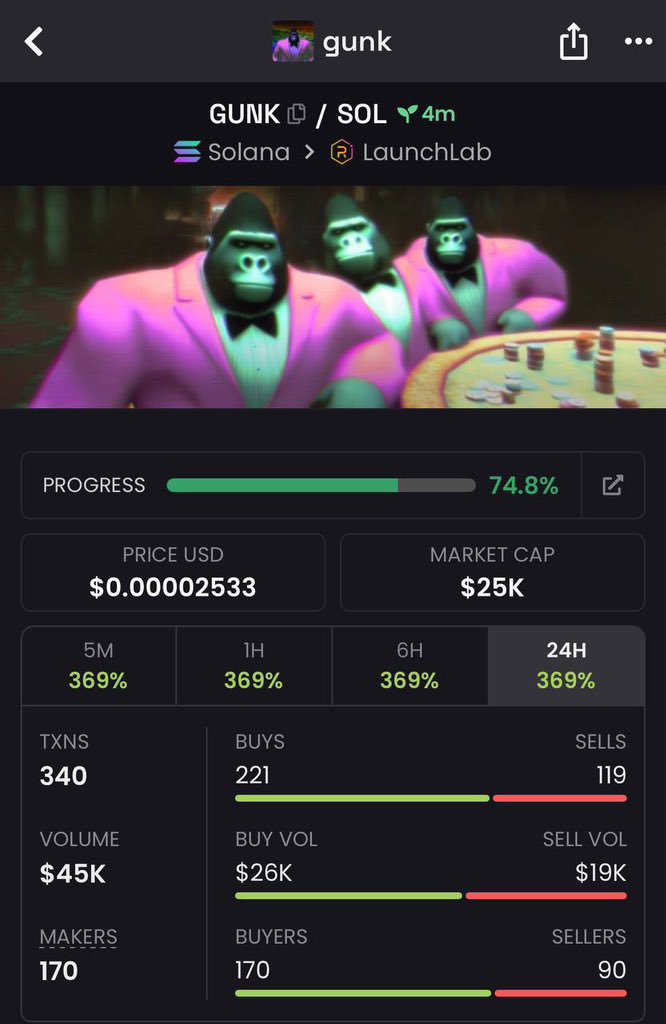Switch to the 6H timeframe tab
This screenshot has width=666, height=1024.
coord(409,665)
